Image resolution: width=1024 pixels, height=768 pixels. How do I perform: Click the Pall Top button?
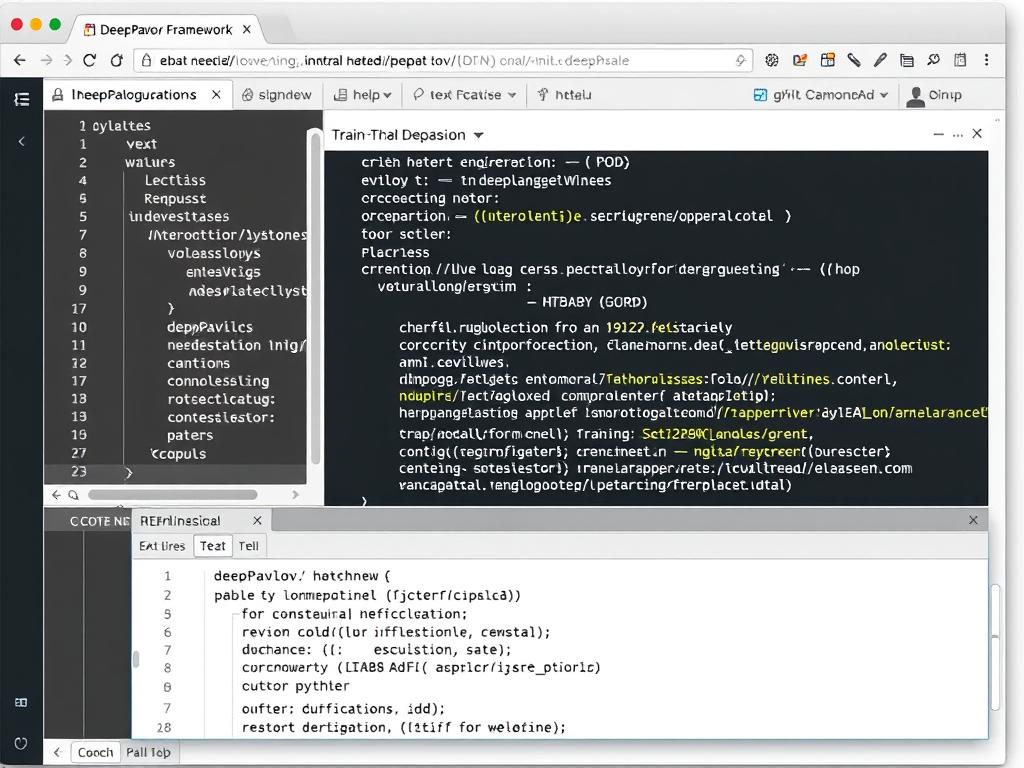(x=148, y=752)
